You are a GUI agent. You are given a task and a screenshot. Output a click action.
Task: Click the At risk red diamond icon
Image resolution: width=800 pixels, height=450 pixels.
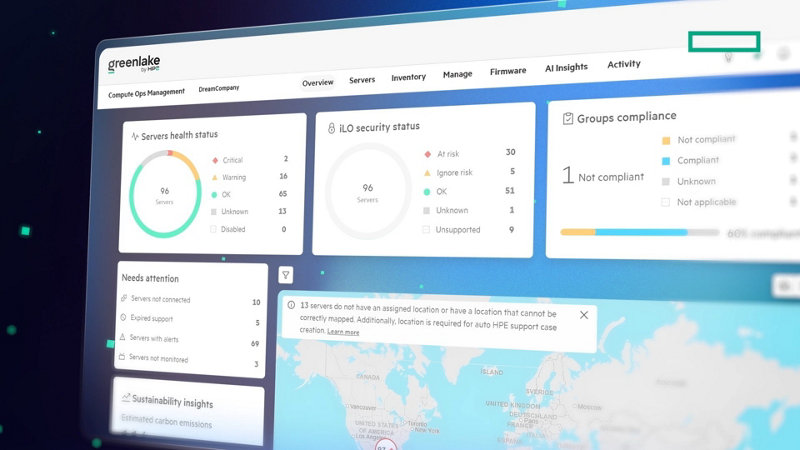pyautogui.click(x=428, y=154)
